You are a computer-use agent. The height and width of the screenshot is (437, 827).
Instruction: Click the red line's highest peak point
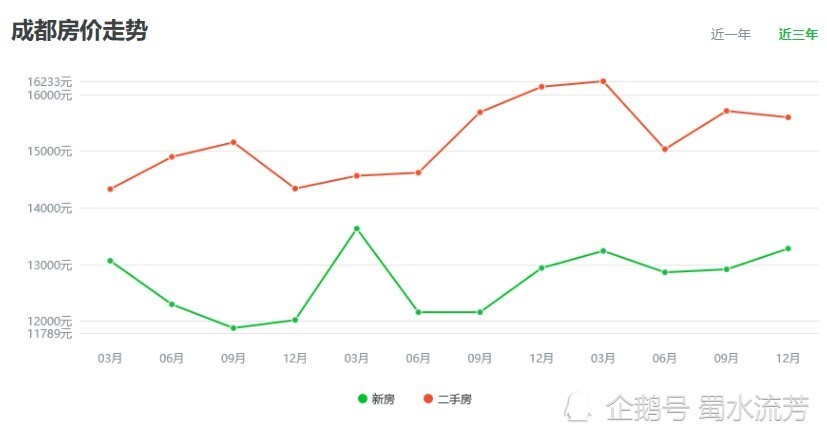pyautogui.click(x=603, y=81)
